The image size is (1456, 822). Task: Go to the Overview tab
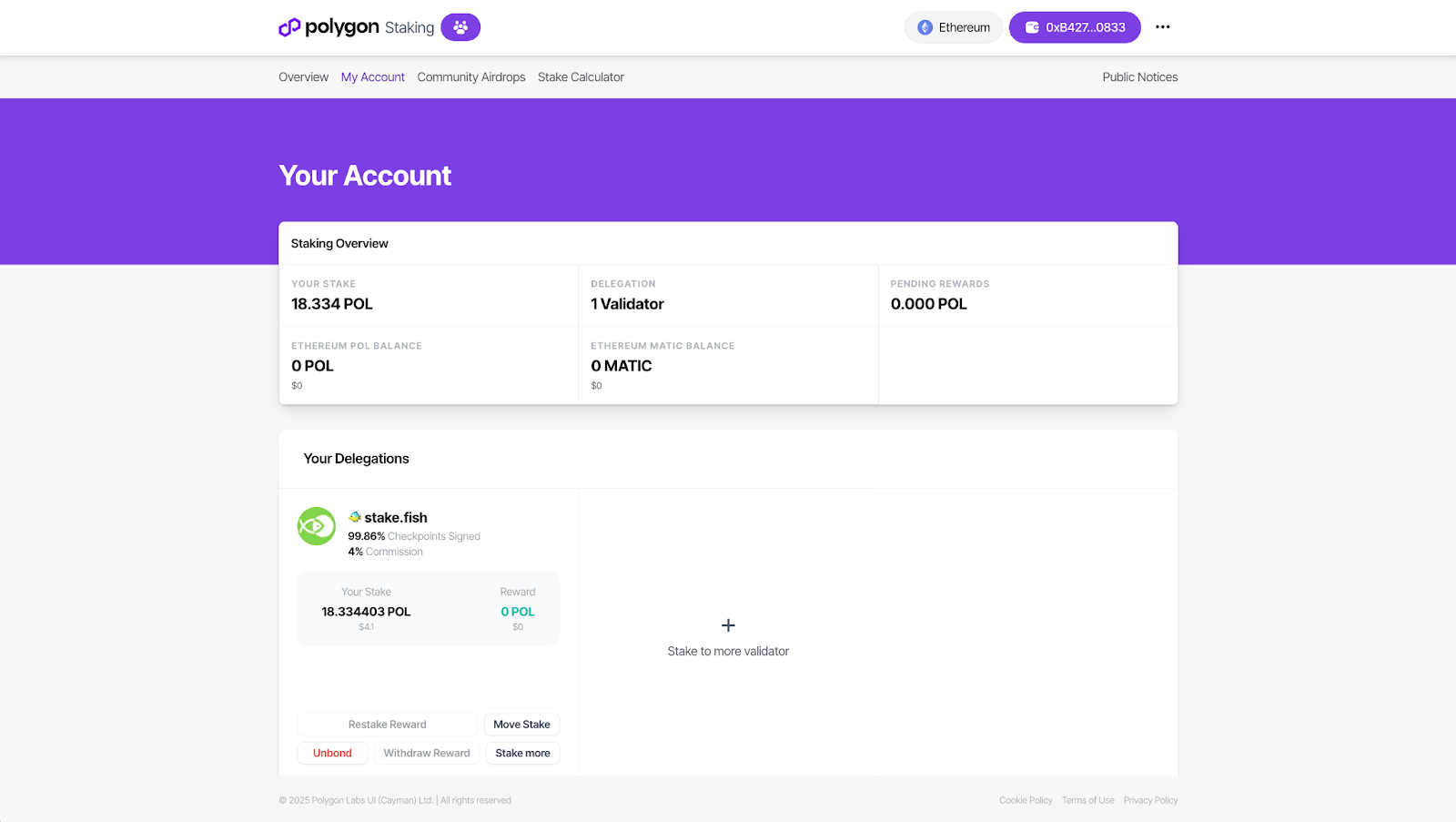303,77
